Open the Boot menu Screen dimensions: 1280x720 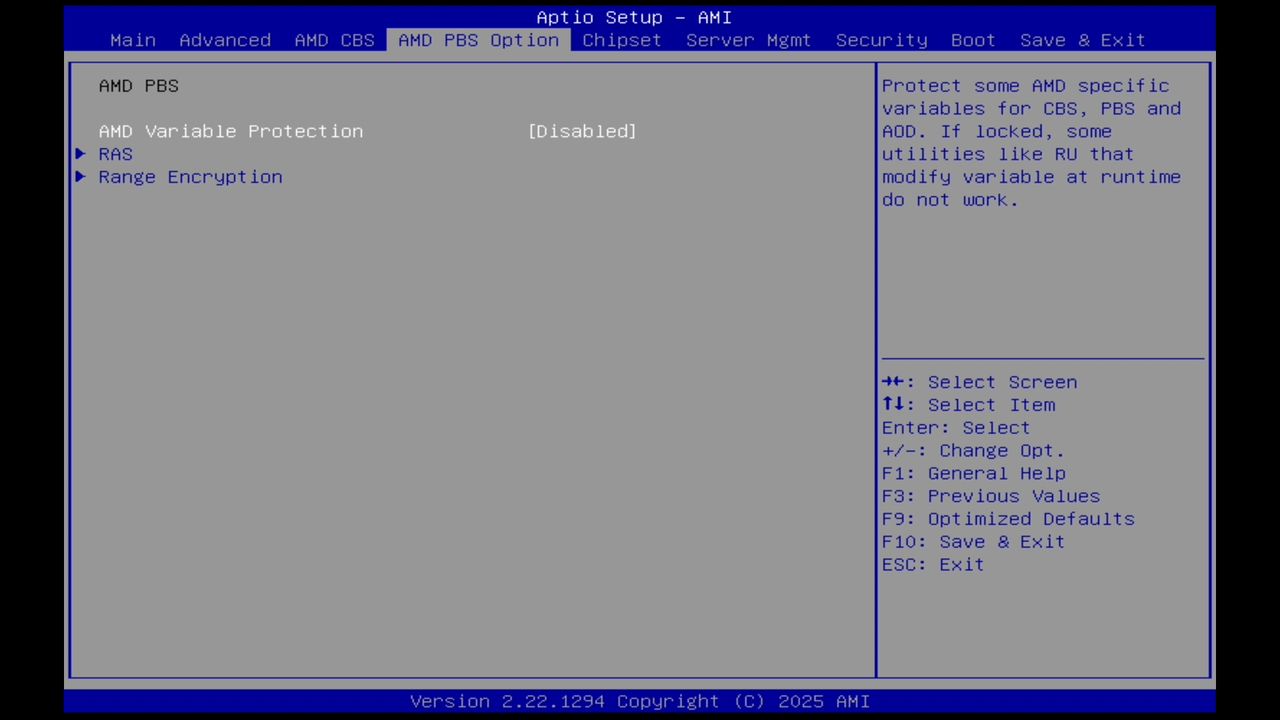coord(972,40)
